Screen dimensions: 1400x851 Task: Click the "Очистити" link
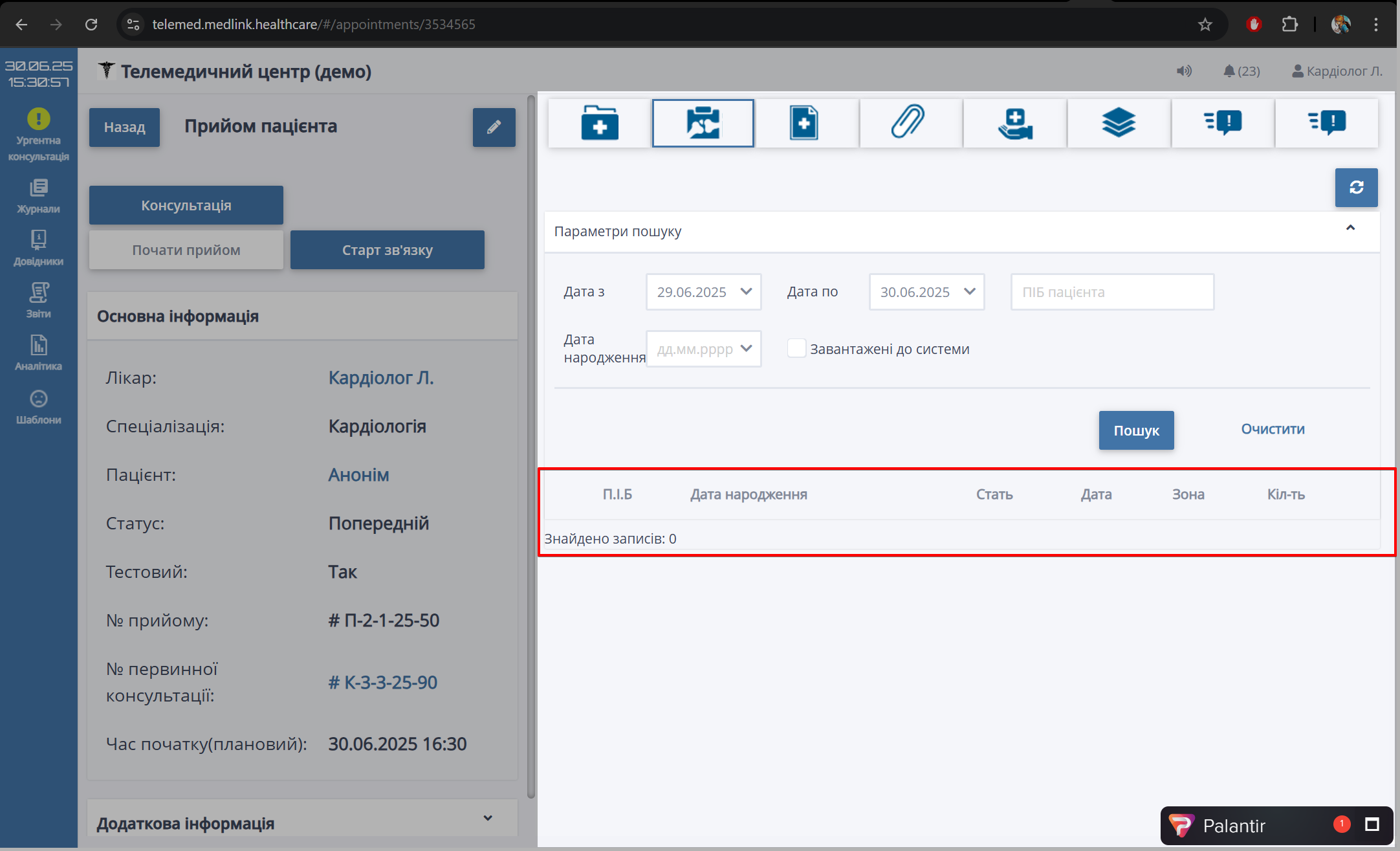point(1272,429)
